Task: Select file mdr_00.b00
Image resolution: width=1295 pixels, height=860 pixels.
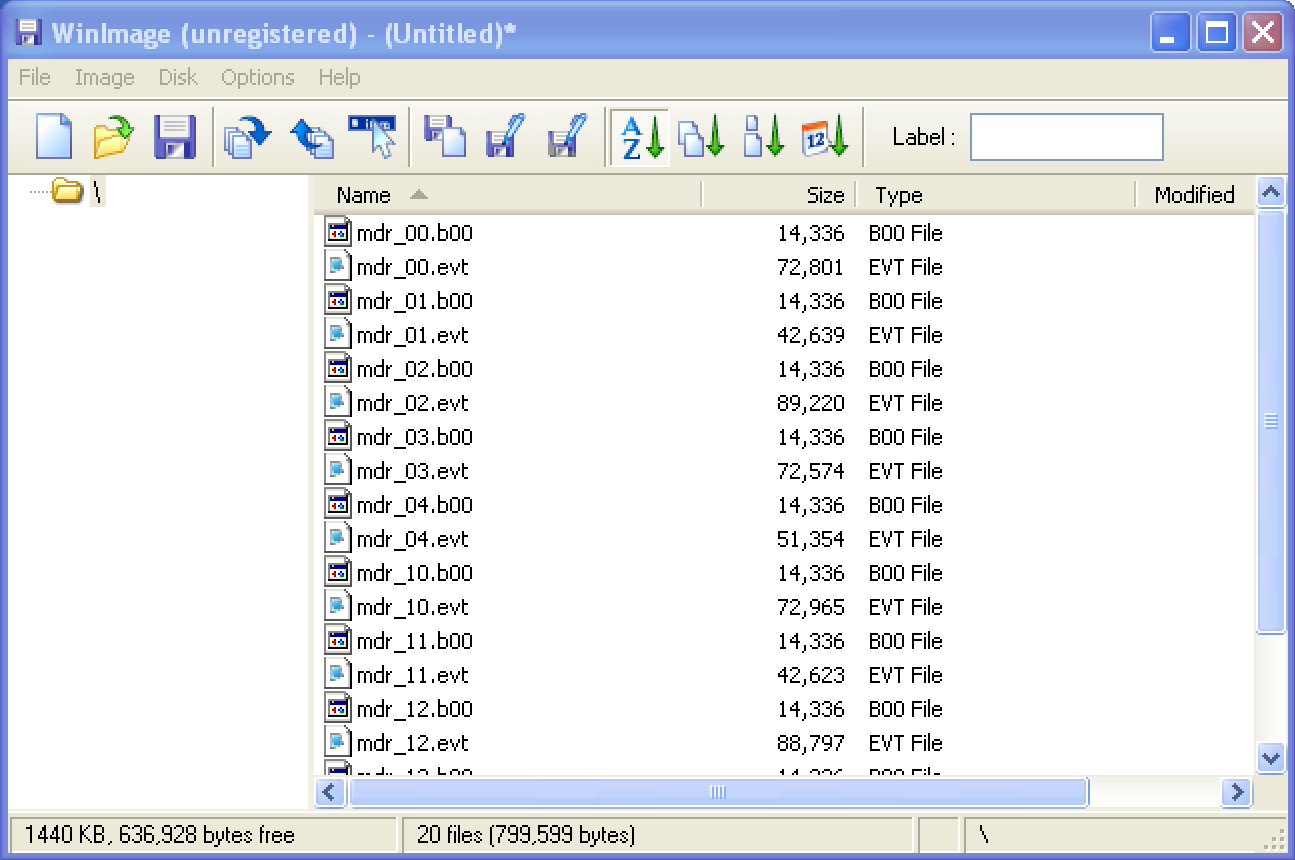Action: point(414,234)
